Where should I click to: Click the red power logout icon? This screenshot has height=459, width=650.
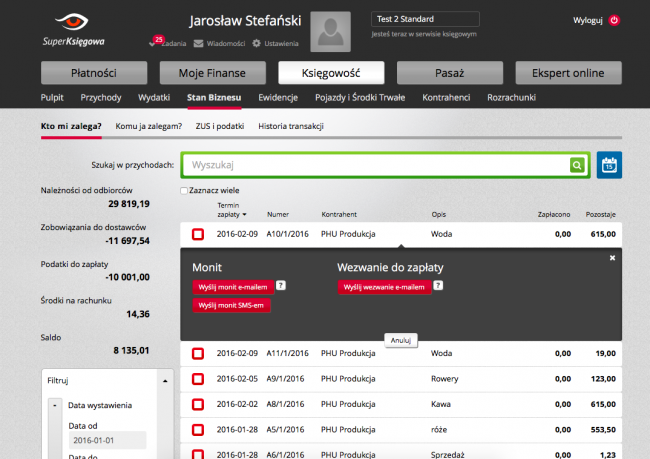pyautogui.click(x=614, y=20)
